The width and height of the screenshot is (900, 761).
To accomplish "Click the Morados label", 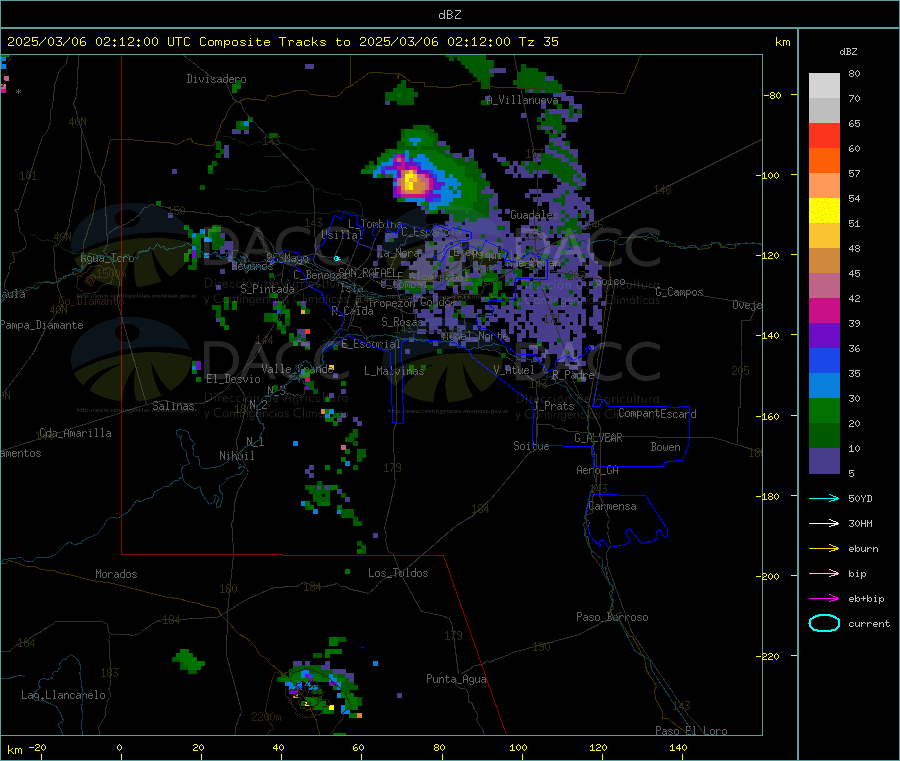I will tap(116, 574).
